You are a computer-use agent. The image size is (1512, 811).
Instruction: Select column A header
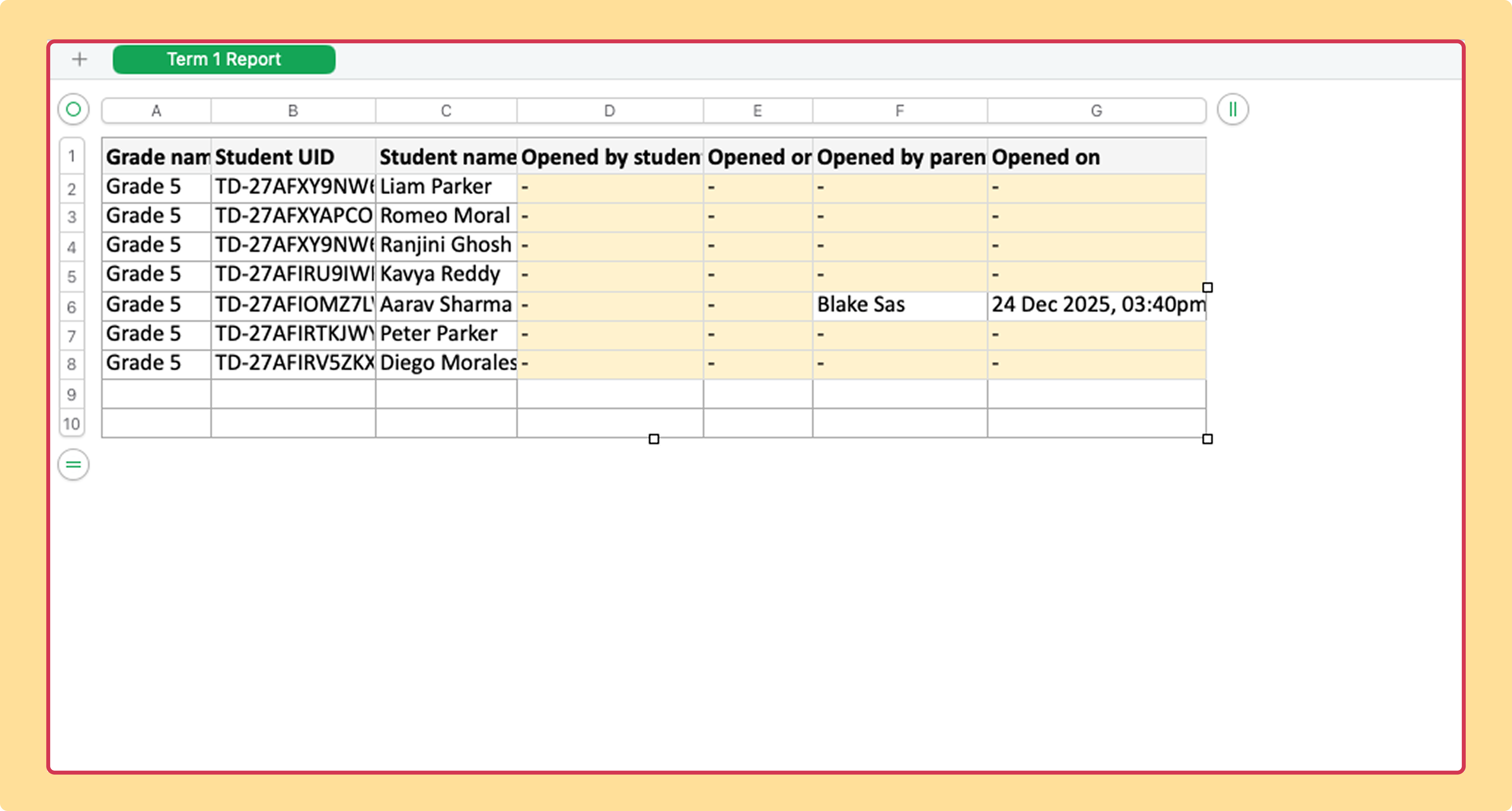pos(156,111)
